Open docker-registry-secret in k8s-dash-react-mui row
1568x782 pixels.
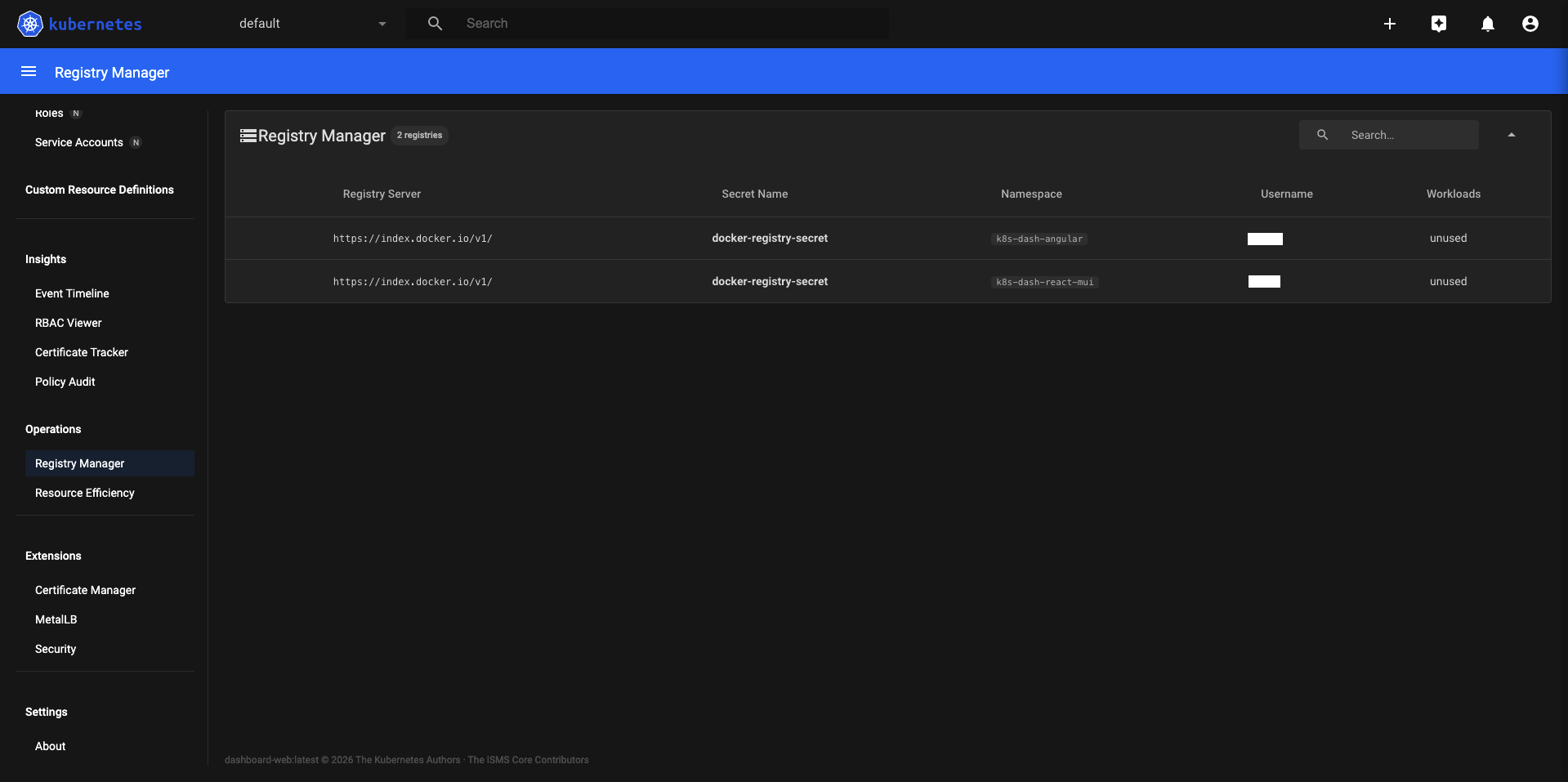pos(770,282)
